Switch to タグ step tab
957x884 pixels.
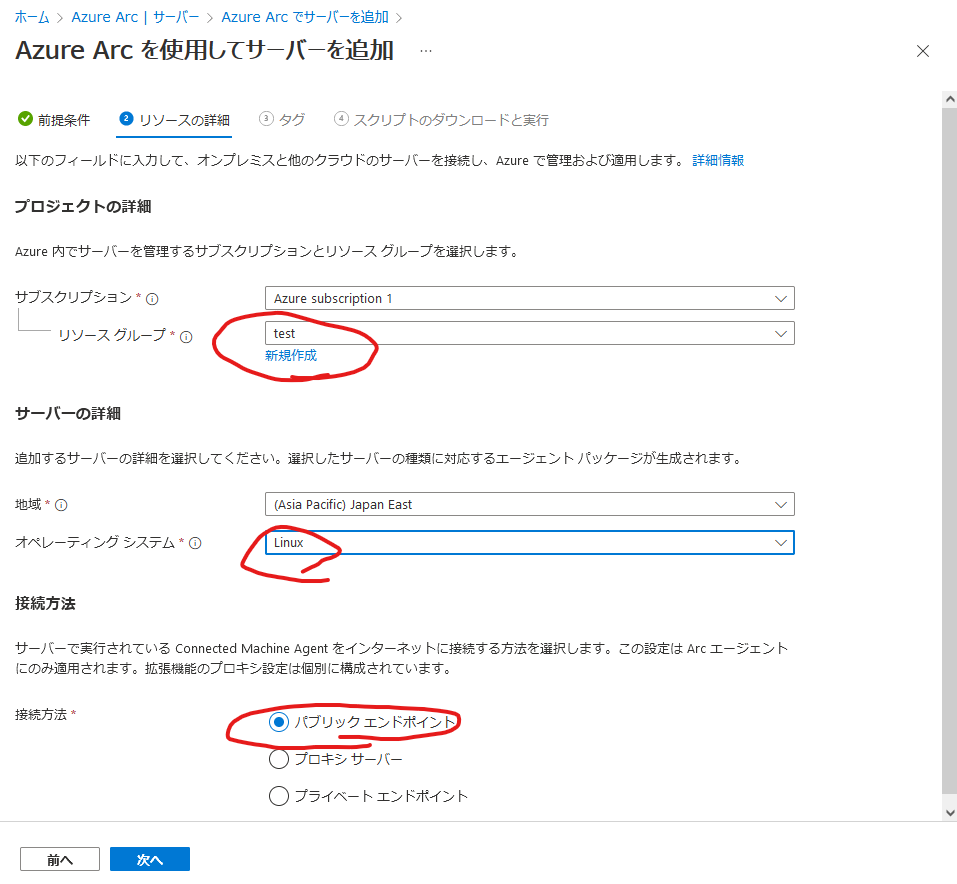click(282, 120)
